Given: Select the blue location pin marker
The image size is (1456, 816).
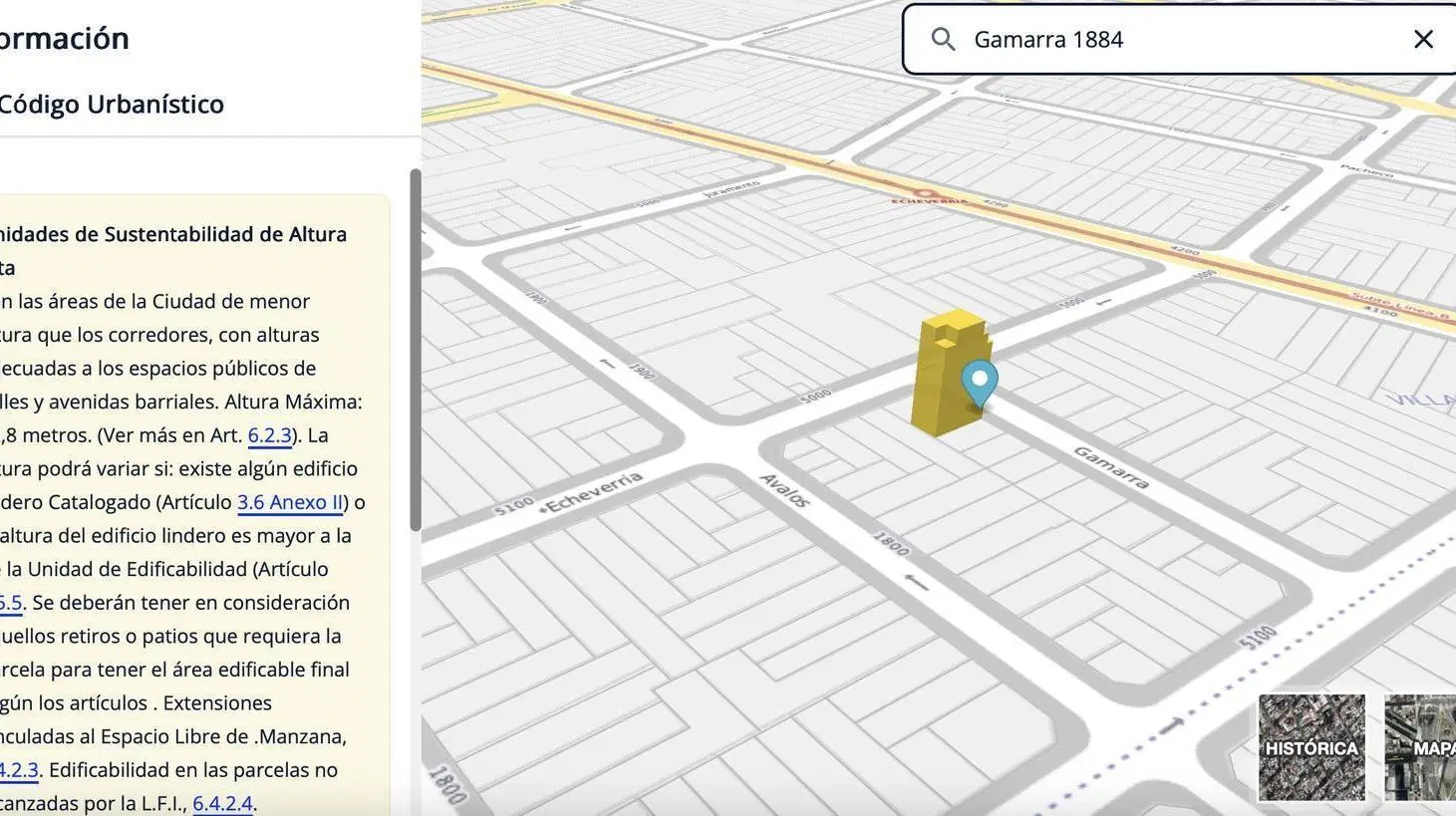Looking at the screenshot, I should click(x=980, y=384).
